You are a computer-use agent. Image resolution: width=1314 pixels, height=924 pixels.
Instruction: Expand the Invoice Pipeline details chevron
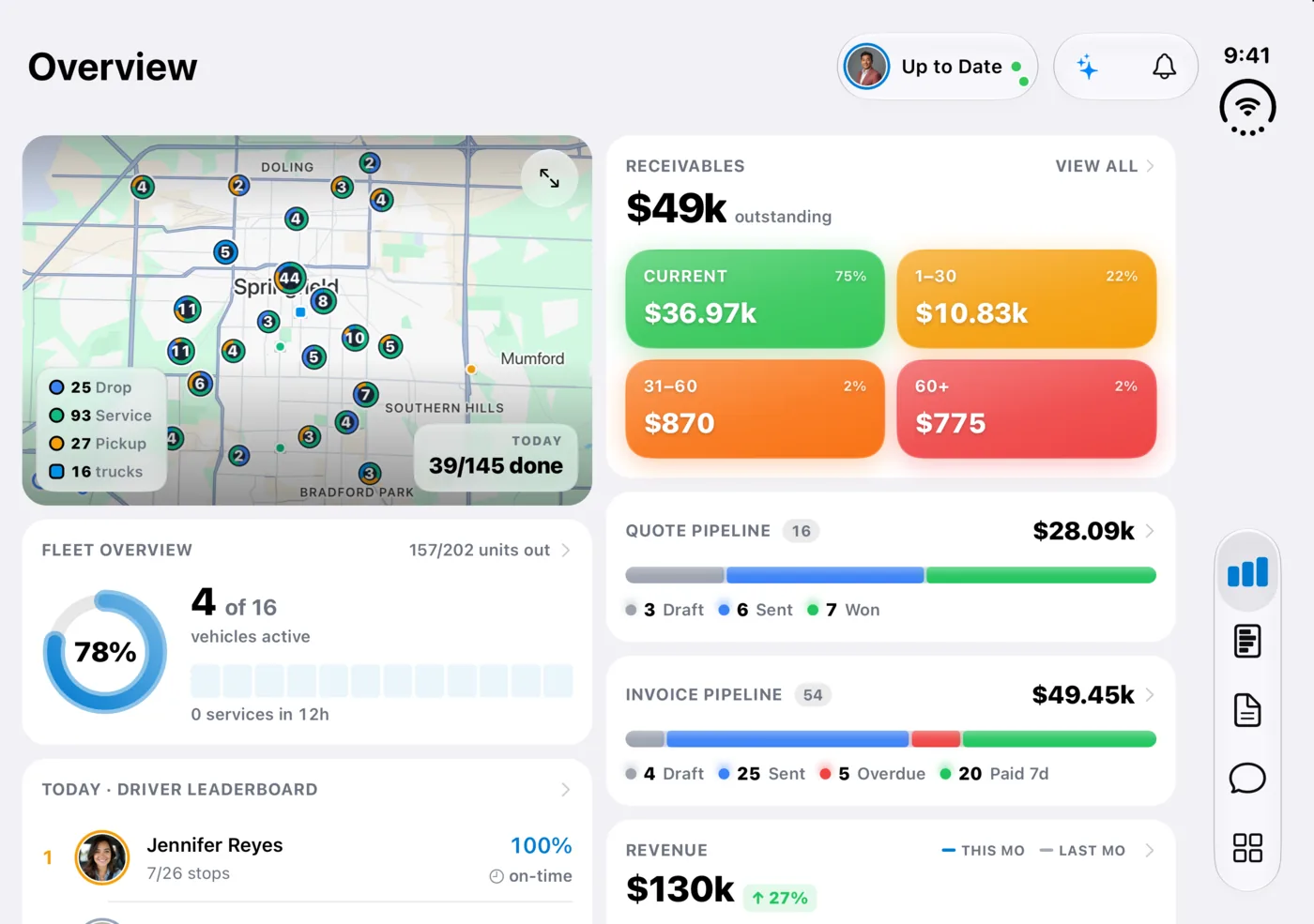(x=1150, y=695)
